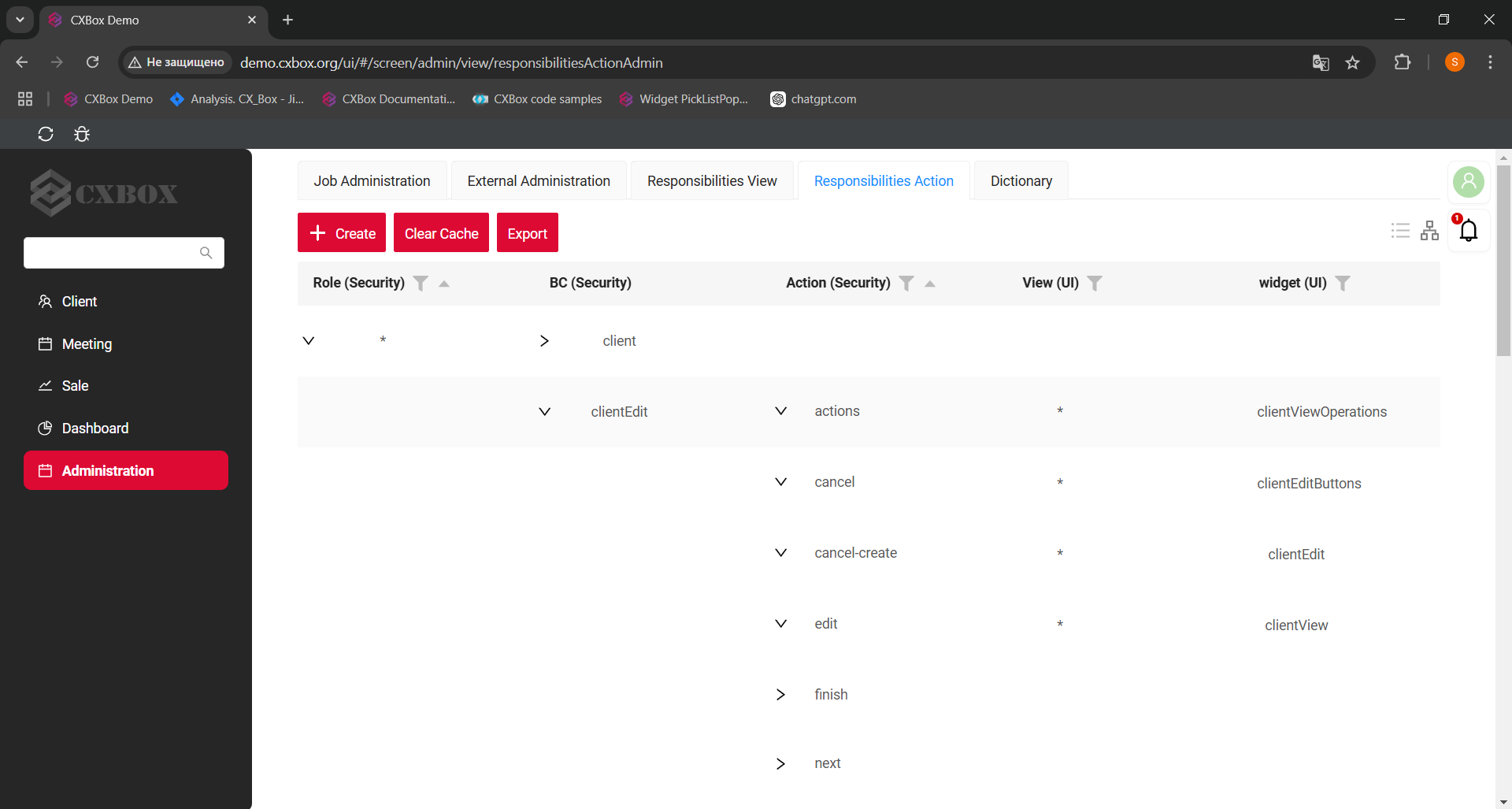This screenshot has width=1512, height=809.
Task: Collapse the clientEdit BC row
Action: (x=544, y=412)
